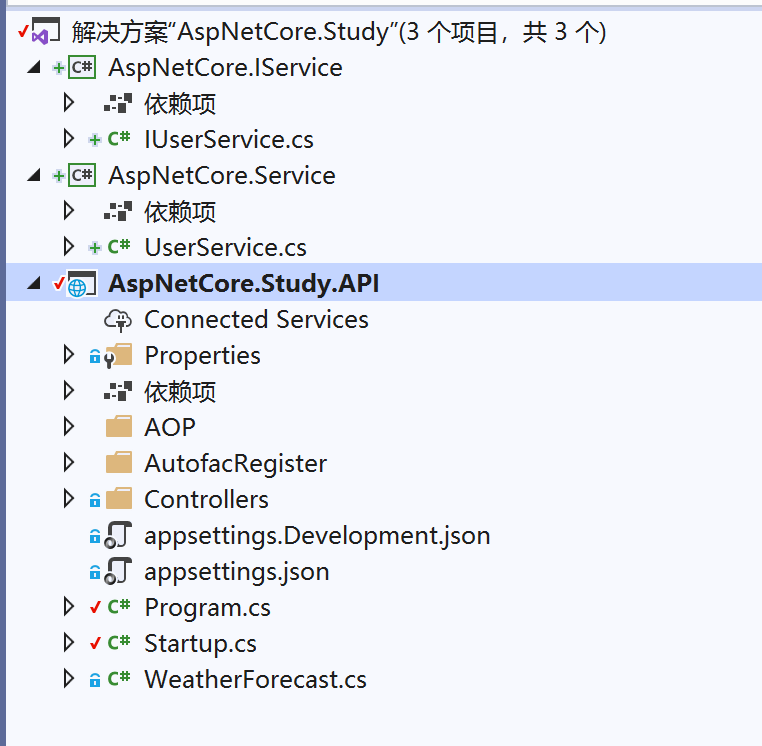Select the UserService.cs file name
762x746 pixels.
click(x=226, y=247)
